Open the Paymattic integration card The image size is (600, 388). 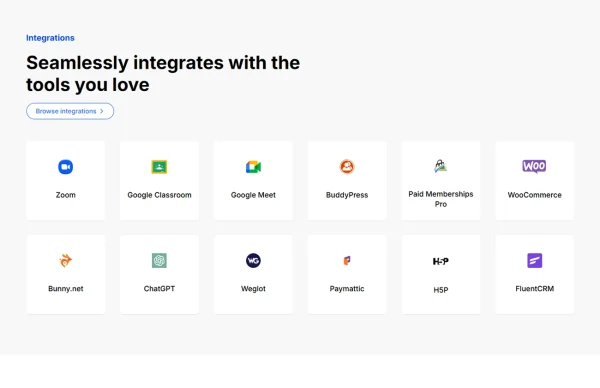coord(347,274)
